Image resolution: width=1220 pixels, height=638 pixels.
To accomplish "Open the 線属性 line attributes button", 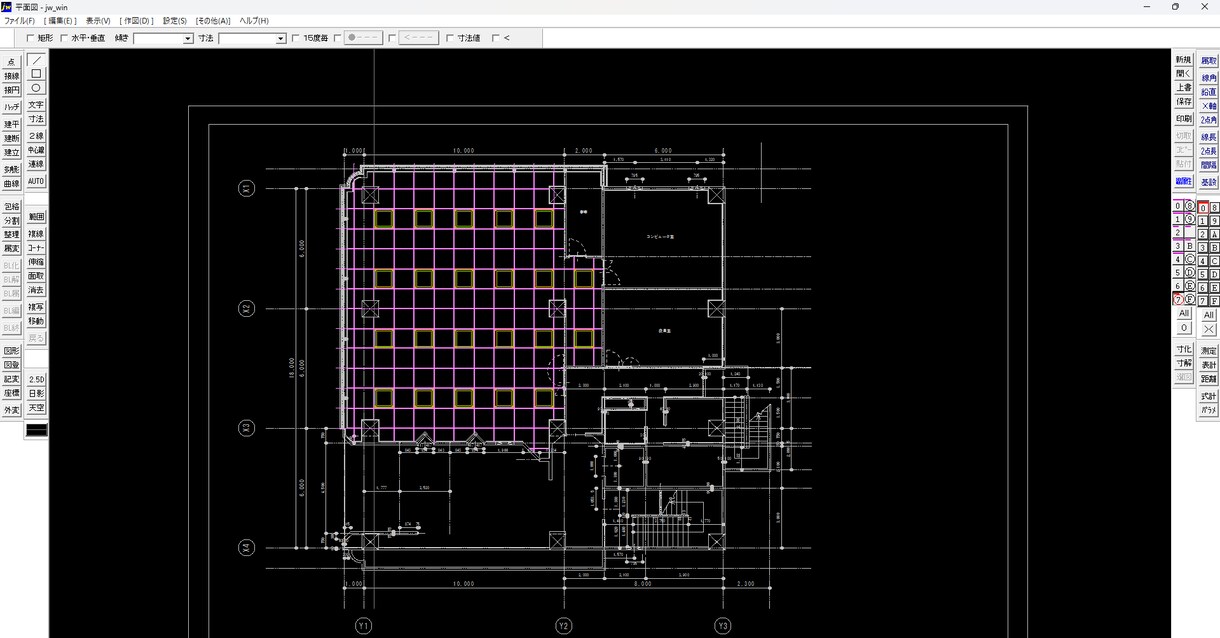I will [x=1183, y=182].
